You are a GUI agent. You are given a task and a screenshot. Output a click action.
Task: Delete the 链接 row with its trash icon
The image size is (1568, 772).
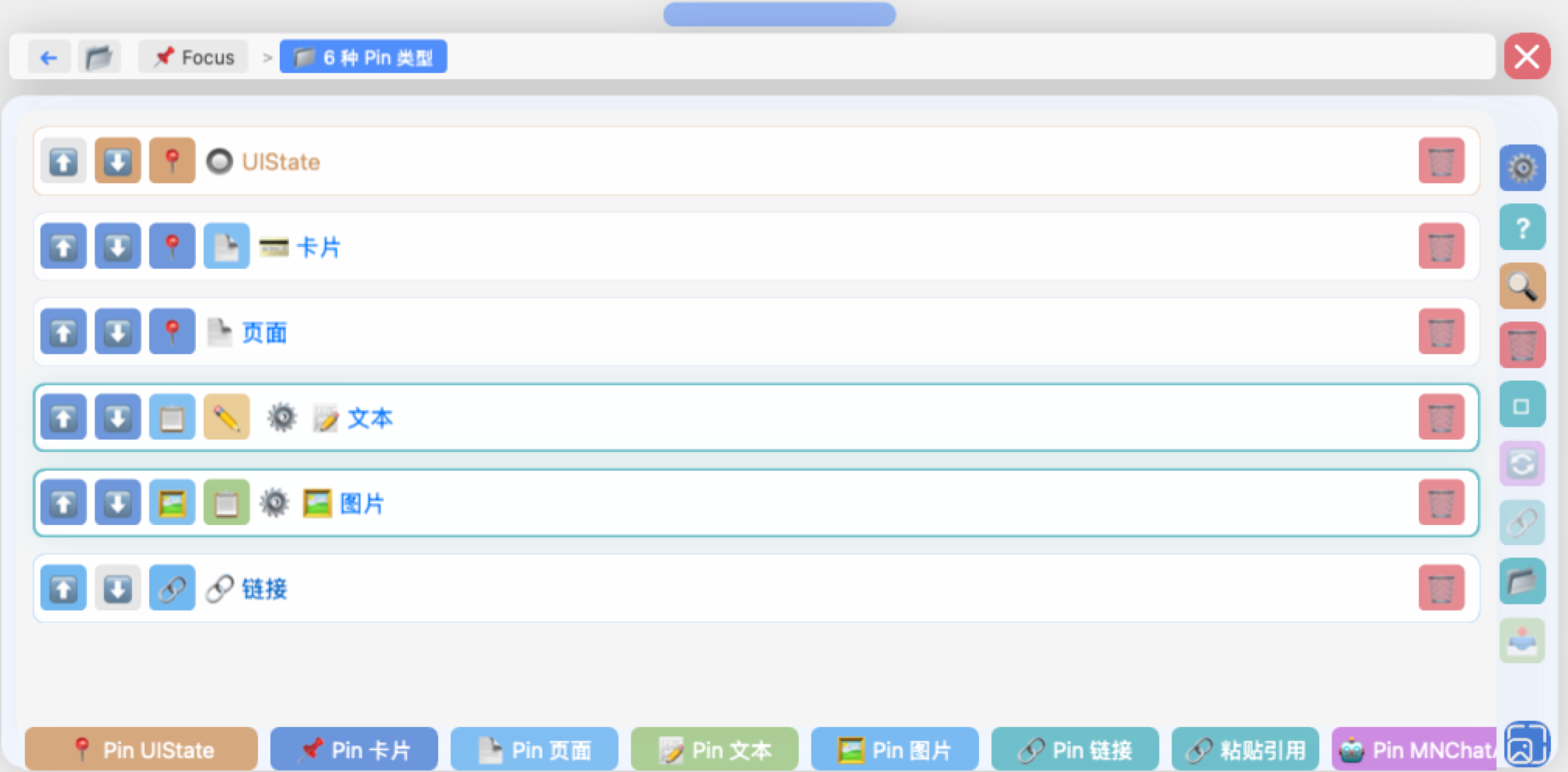click(1443, 588)
